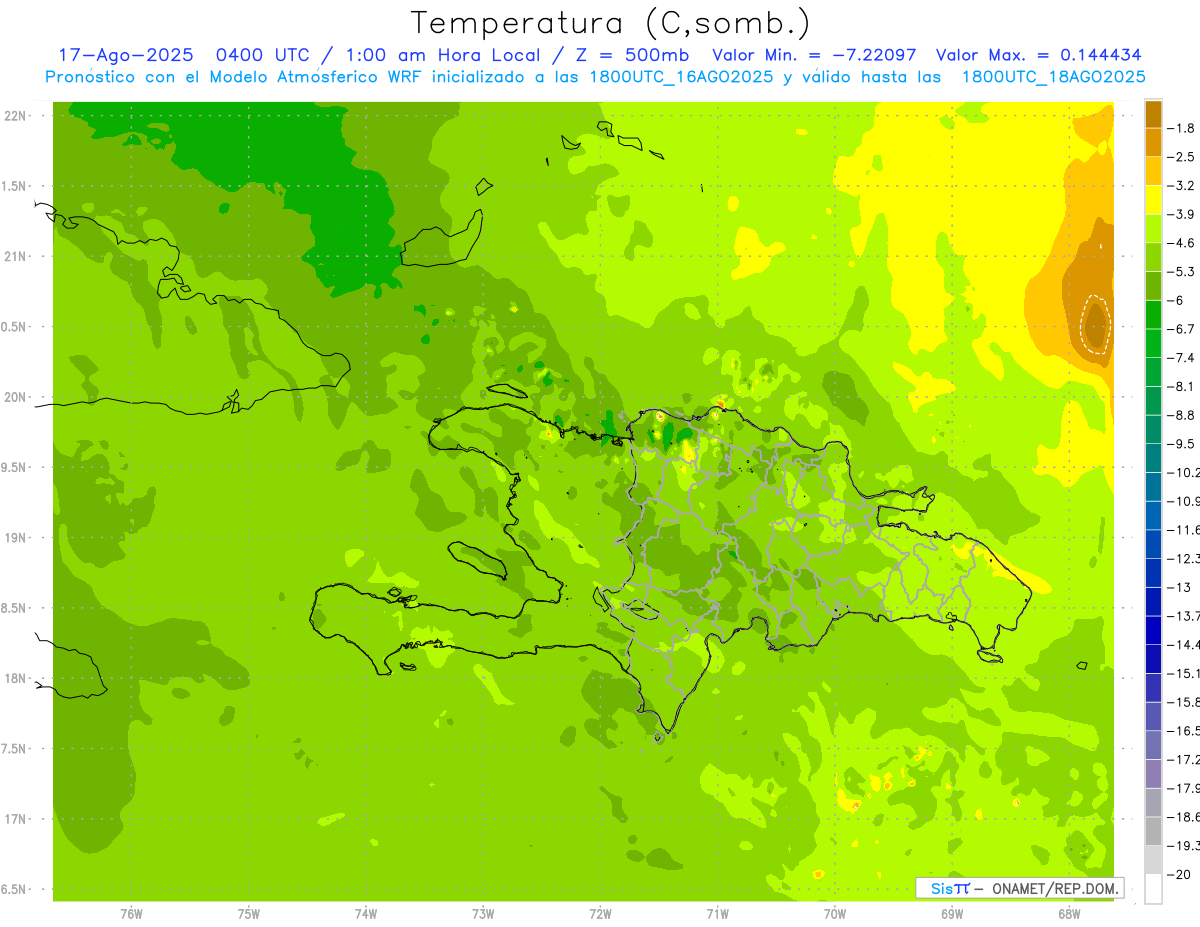Click the '72W' longitude label
This screenshot has height=927, width=1200.
(600, 914)
